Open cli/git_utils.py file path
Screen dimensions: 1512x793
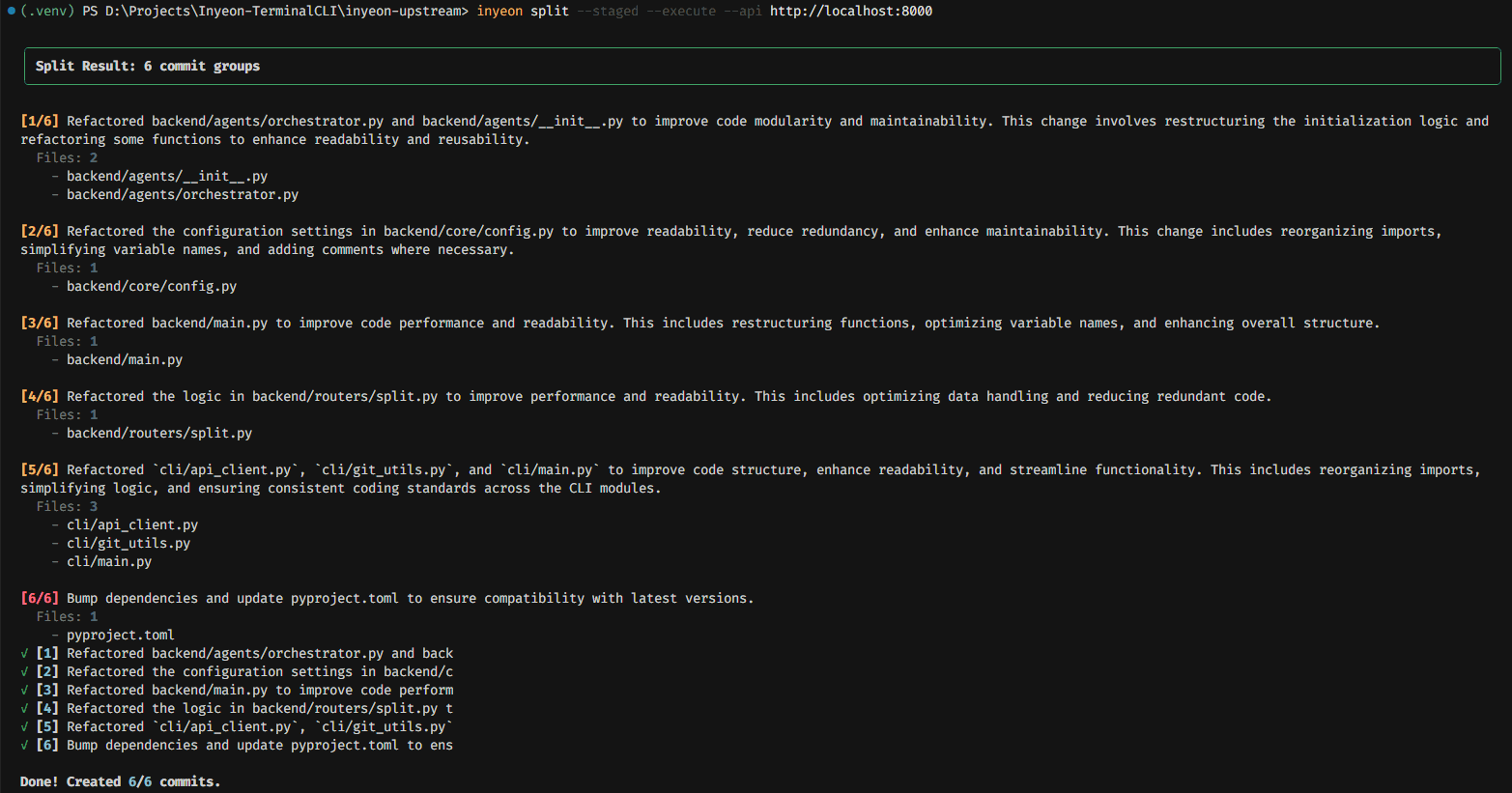128,543
